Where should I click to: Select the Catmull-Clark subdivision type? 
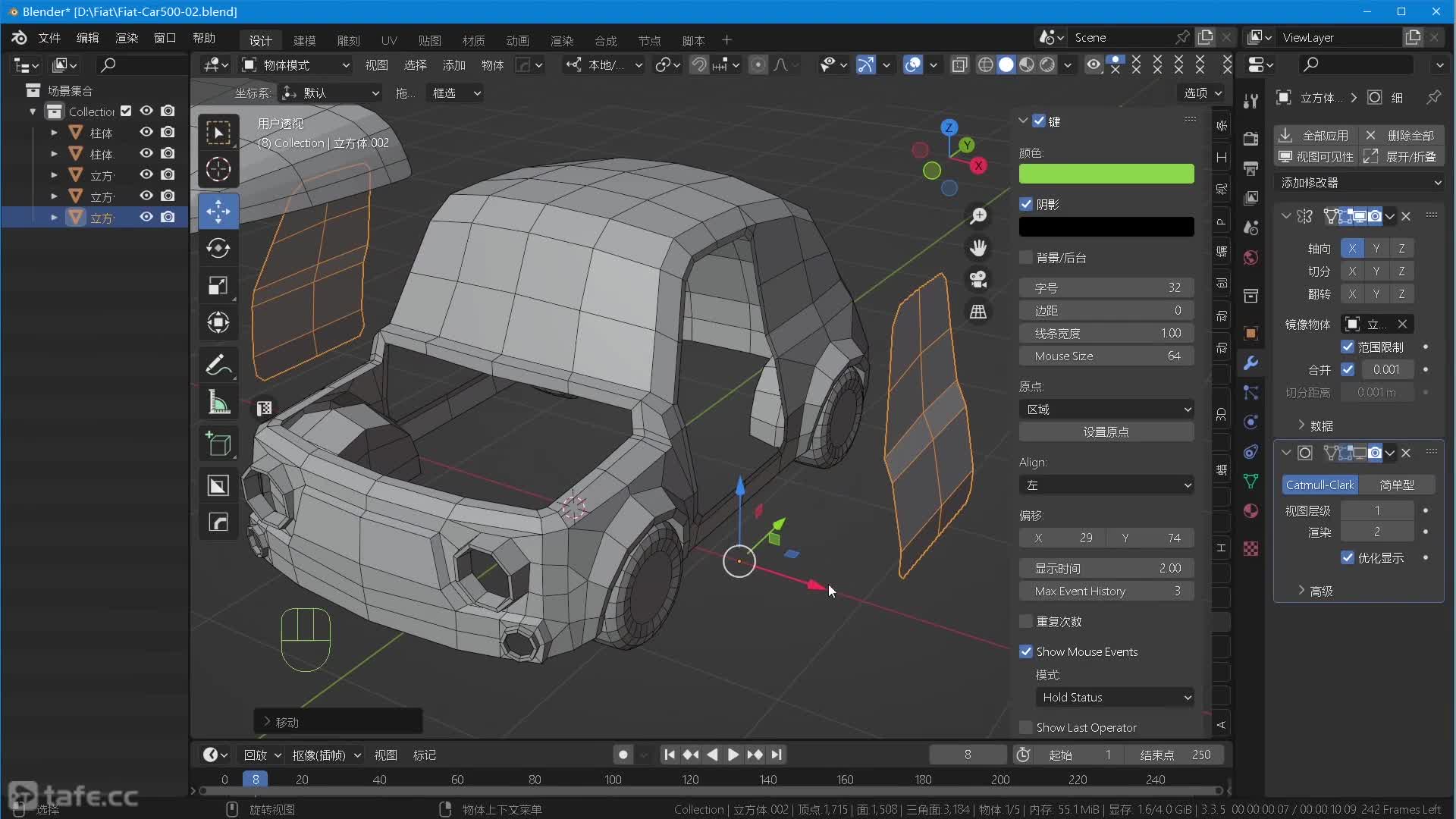coord(1319,485)
